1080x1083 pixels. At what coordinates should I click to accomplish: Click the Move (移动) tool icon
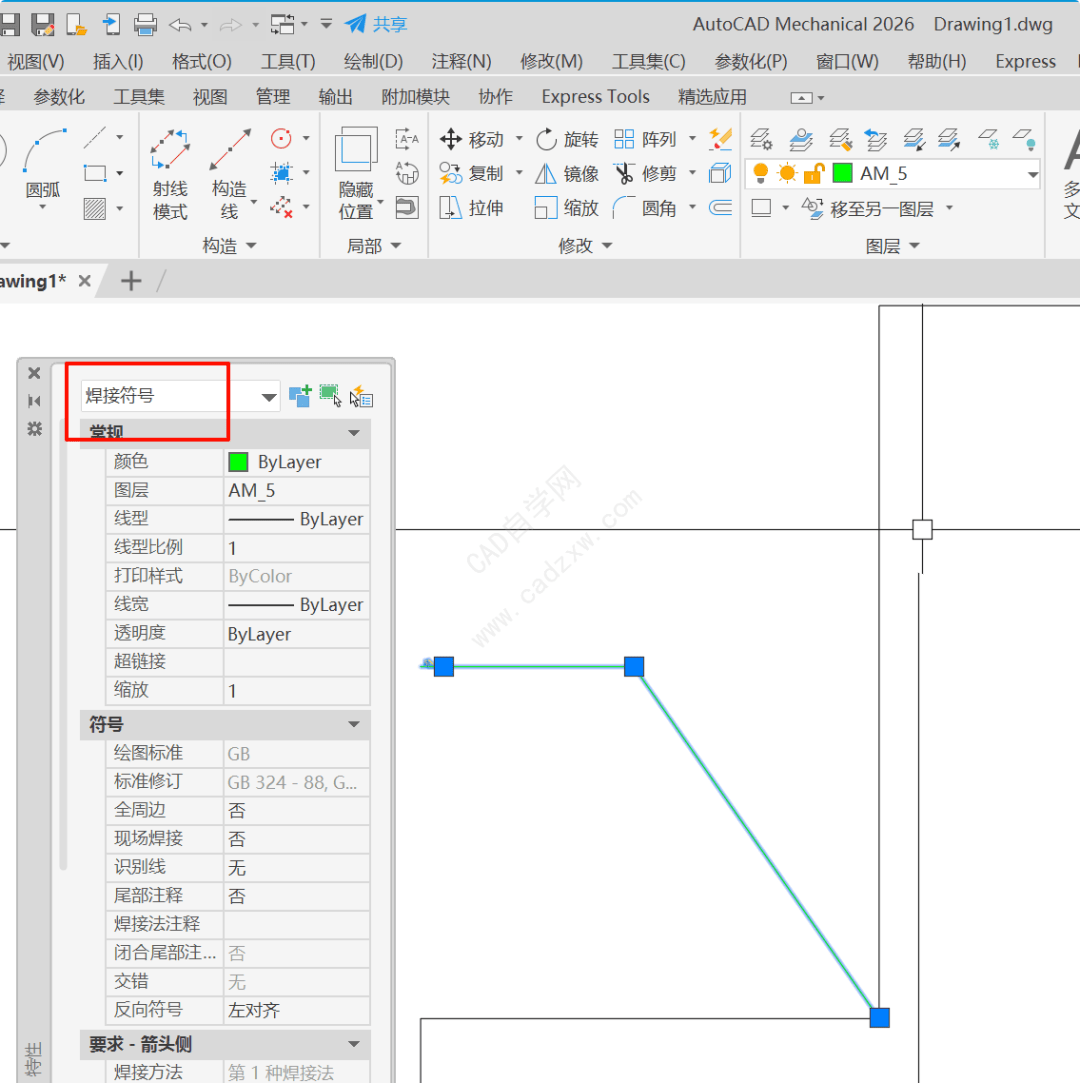pos(451,139)
